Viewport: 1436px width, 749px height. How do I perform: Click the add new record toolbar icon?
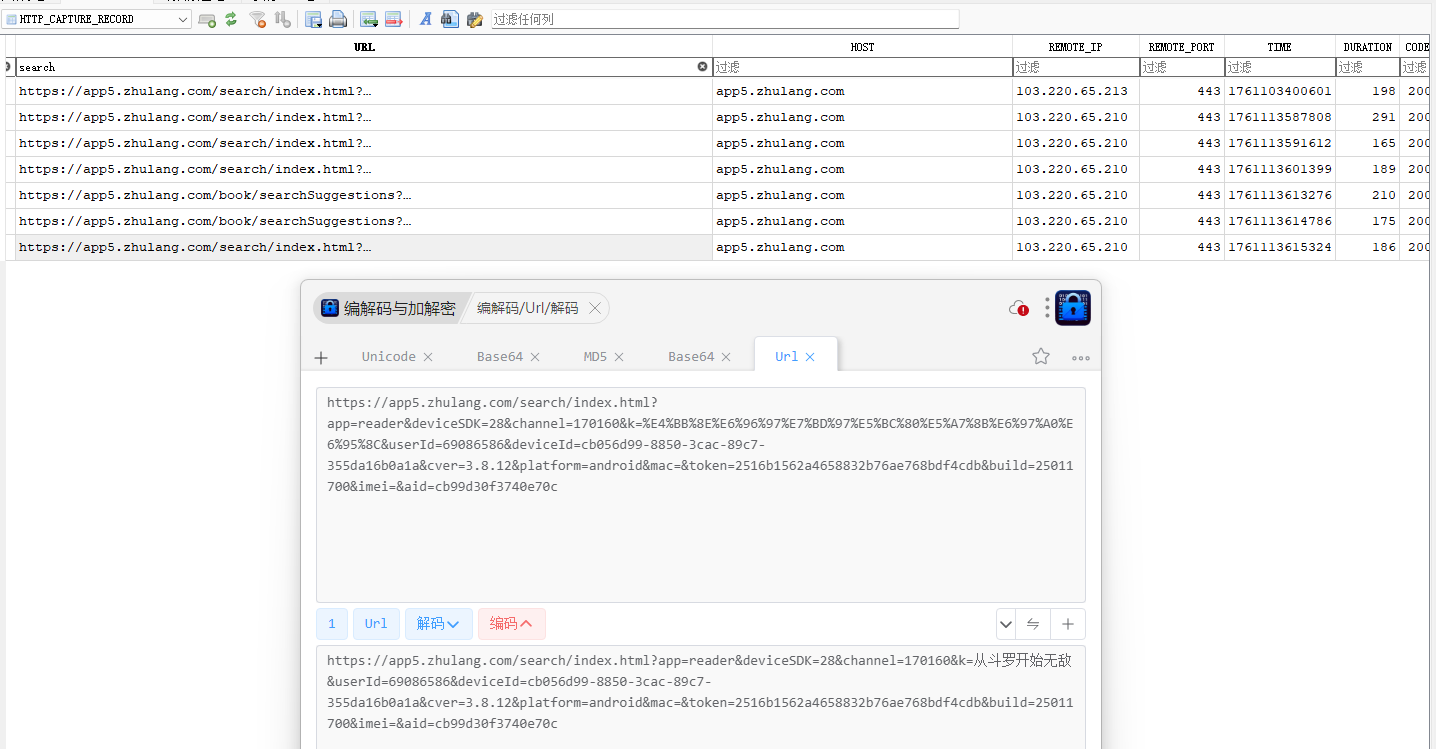point(207,19)
